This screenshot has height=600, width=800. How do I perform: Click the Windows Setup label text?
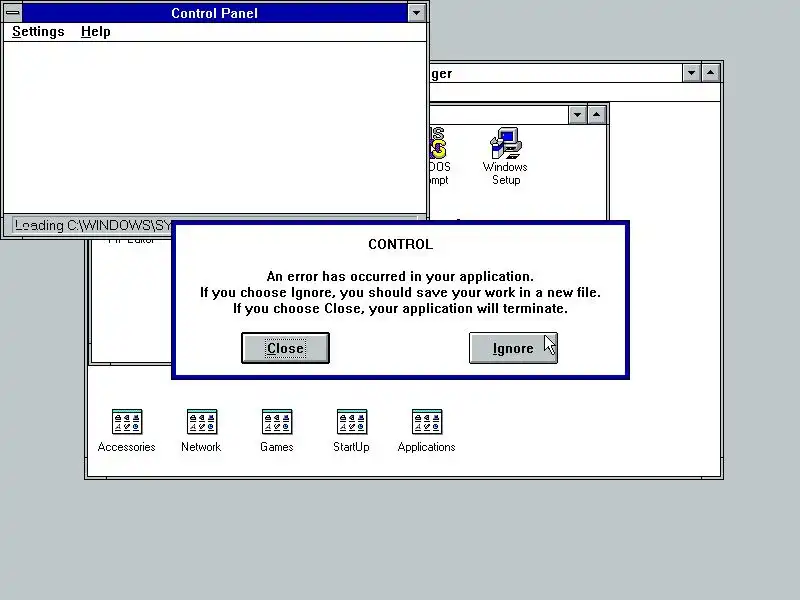506,173
